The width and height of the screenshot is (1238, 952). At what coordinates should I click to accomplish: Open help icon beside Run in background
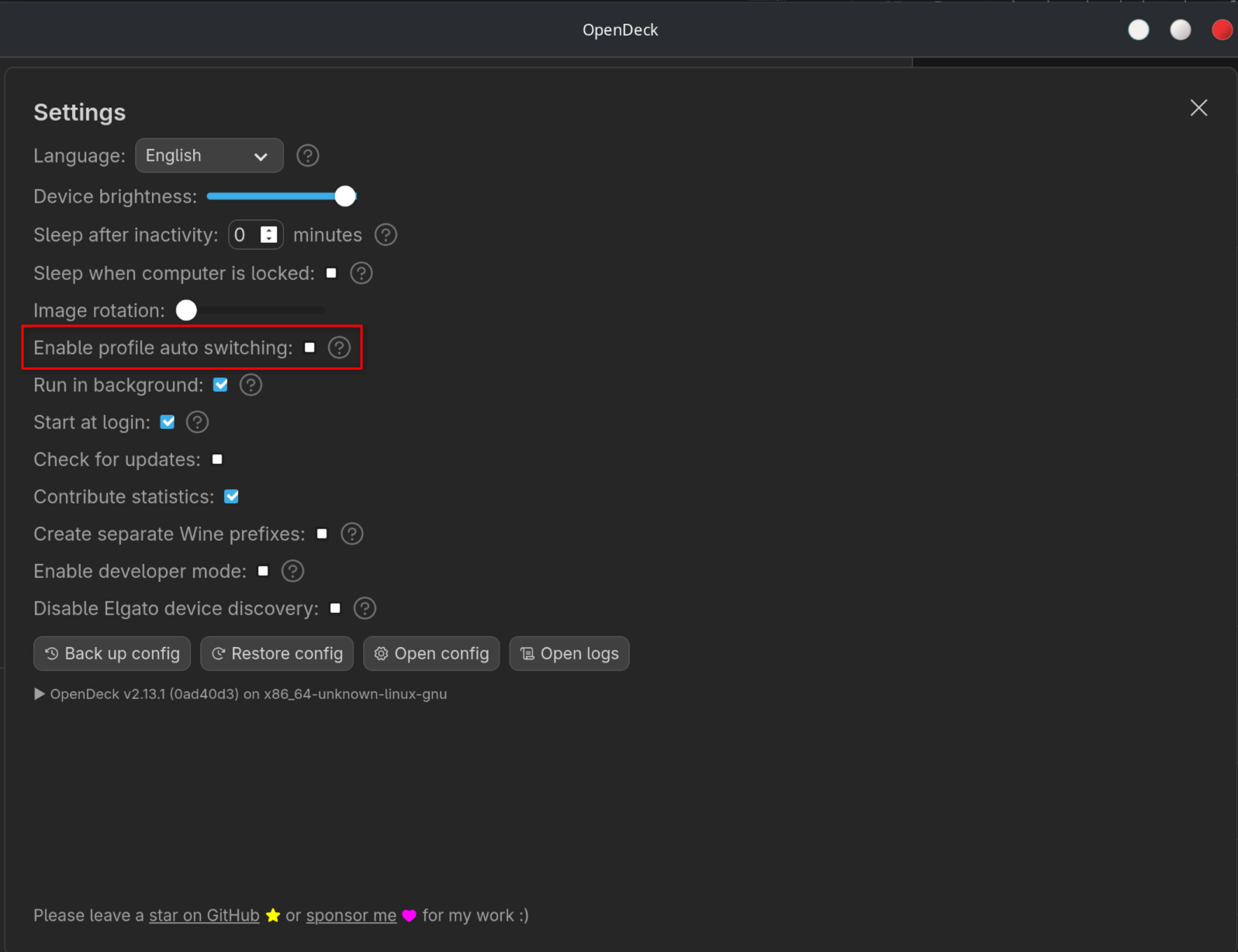[251, 385]
